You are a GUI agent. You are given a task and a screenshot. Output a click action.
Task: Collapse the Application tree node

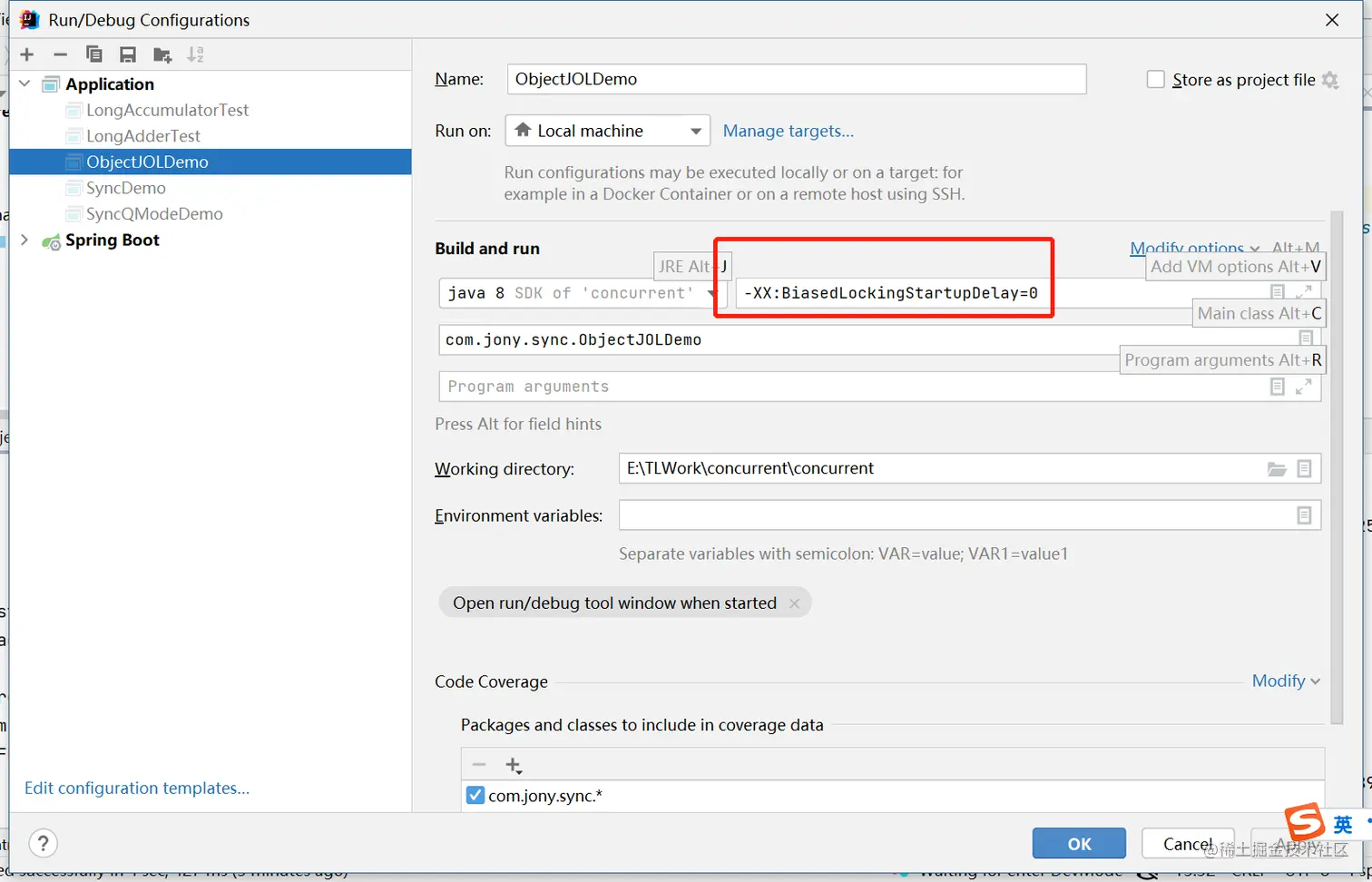(24, 83)
